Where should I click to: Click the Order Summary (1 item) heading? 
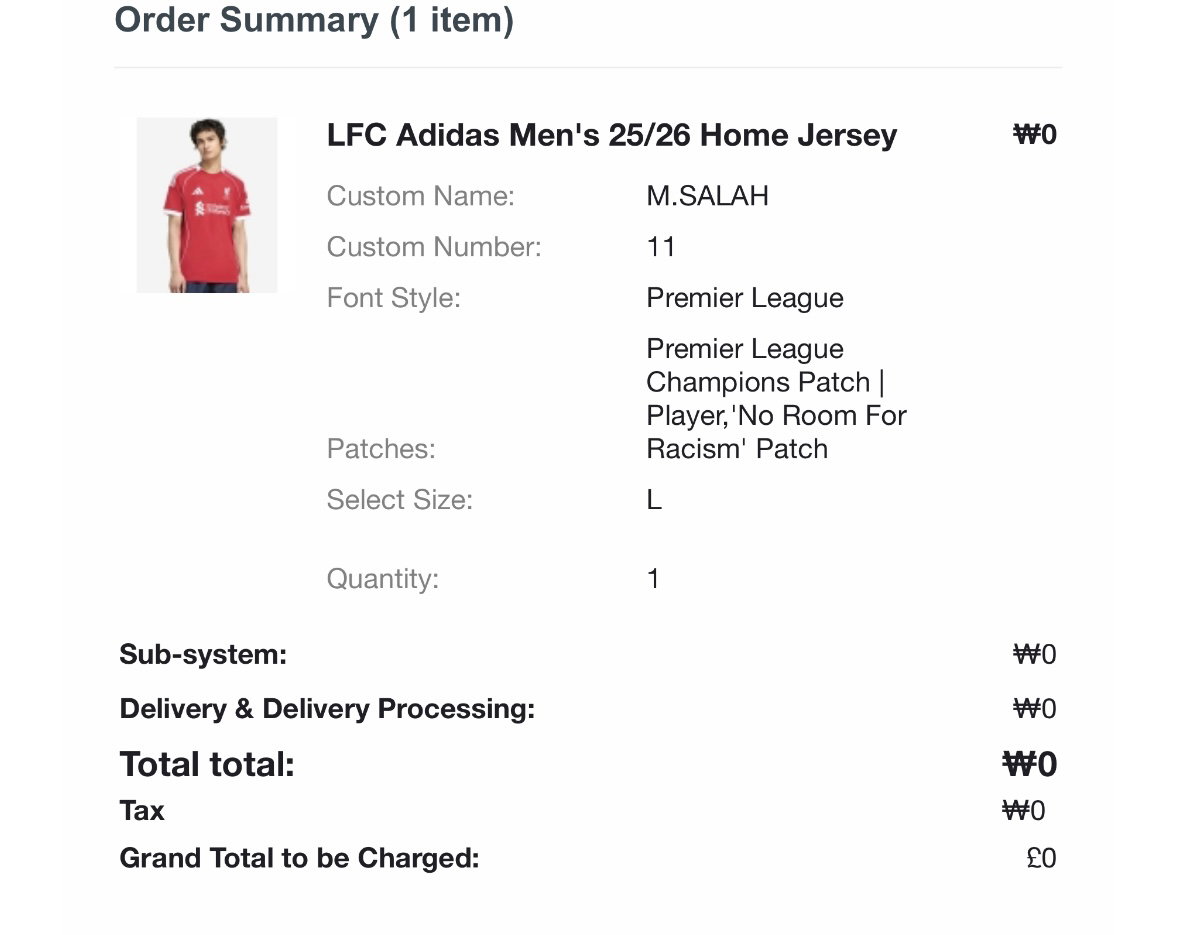coord(314,20)
